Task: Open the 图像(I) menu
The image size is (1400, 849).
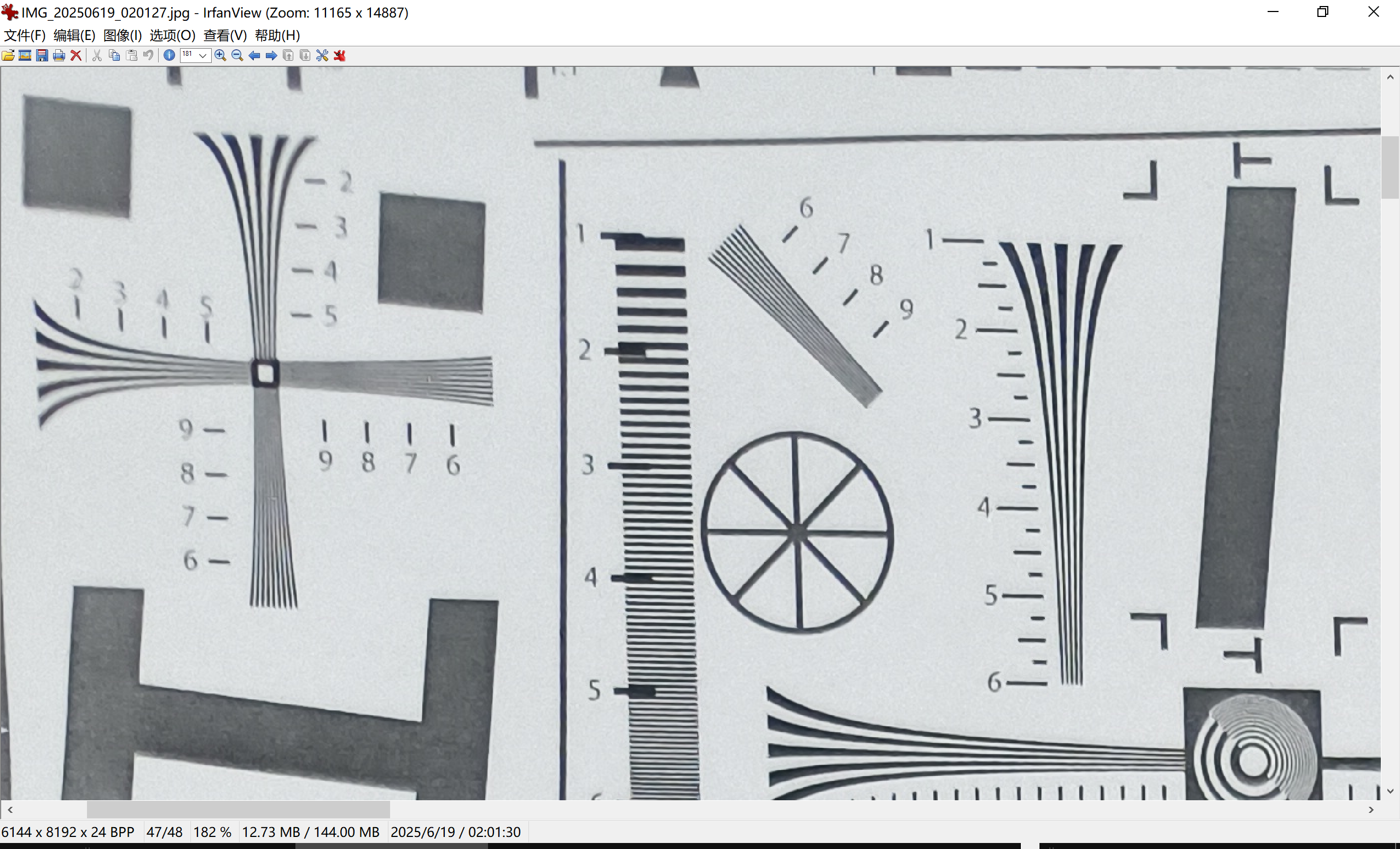Action: tap(122, 35)
